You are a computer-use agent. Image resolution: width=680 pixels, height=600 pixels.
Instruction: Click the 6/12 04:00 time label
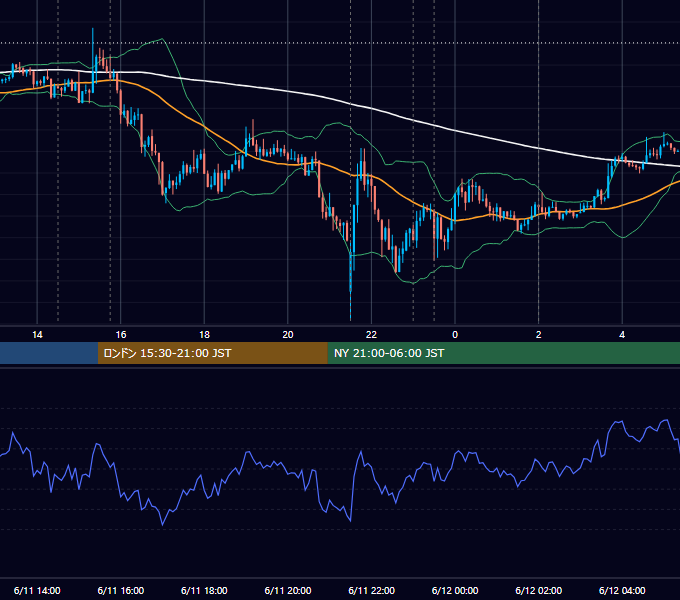[622, 590]
